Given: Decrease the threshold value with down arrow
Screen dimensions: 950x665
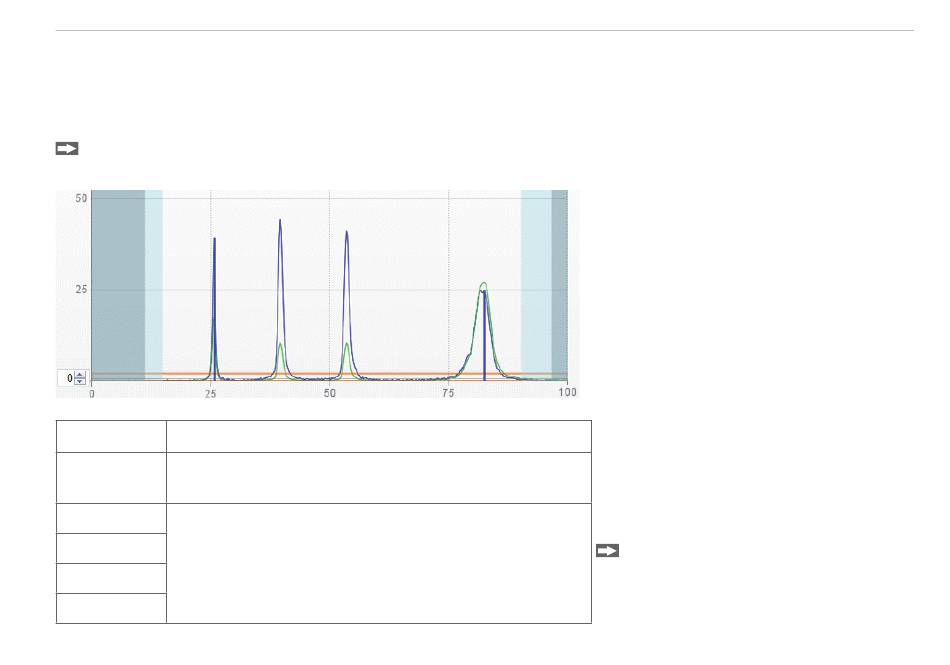Looking at the screenshot, I should (x=80, y=382).
